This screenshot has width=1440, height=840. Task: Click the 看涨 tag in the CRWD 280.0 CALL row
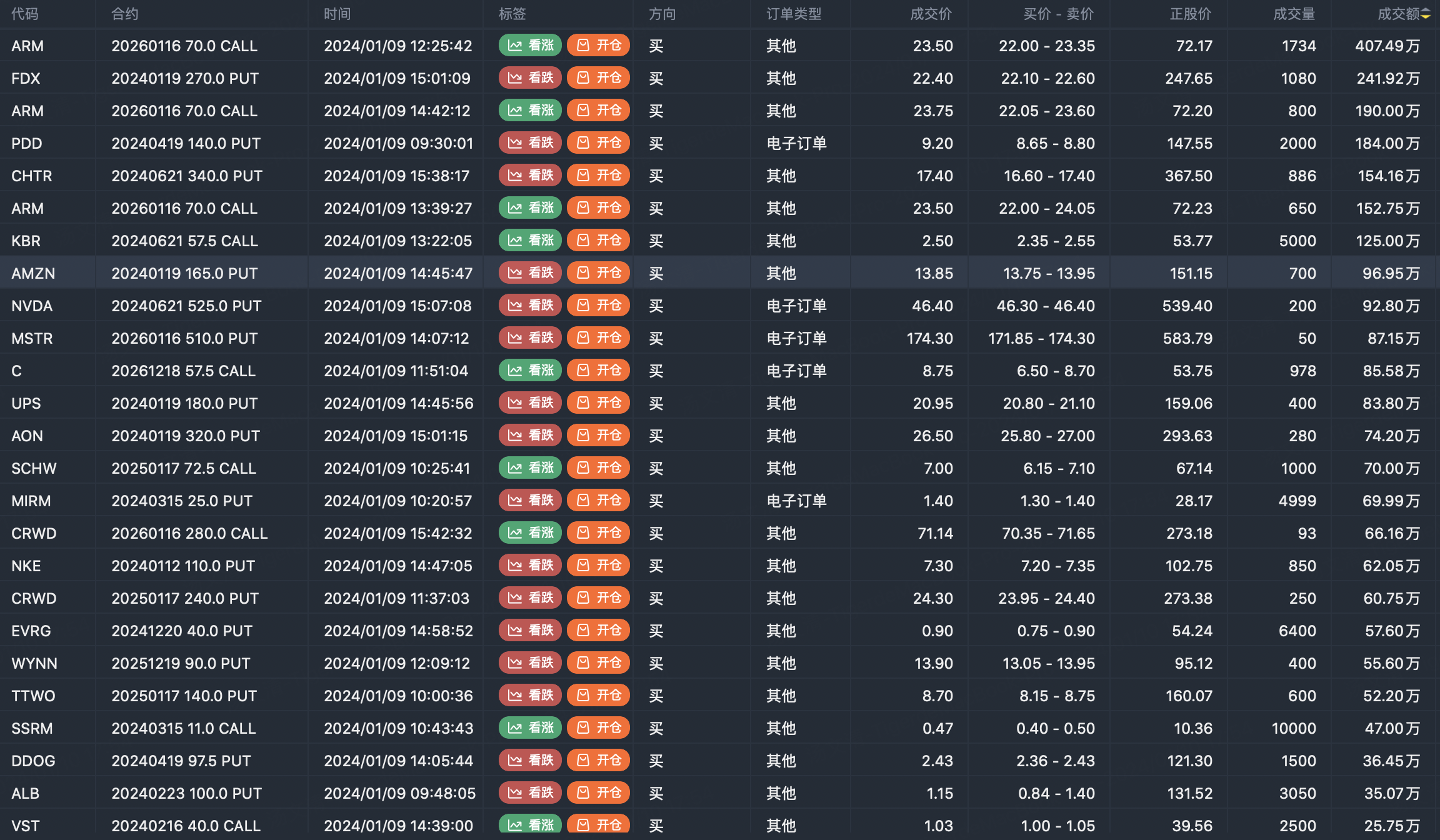click(530, 533)
